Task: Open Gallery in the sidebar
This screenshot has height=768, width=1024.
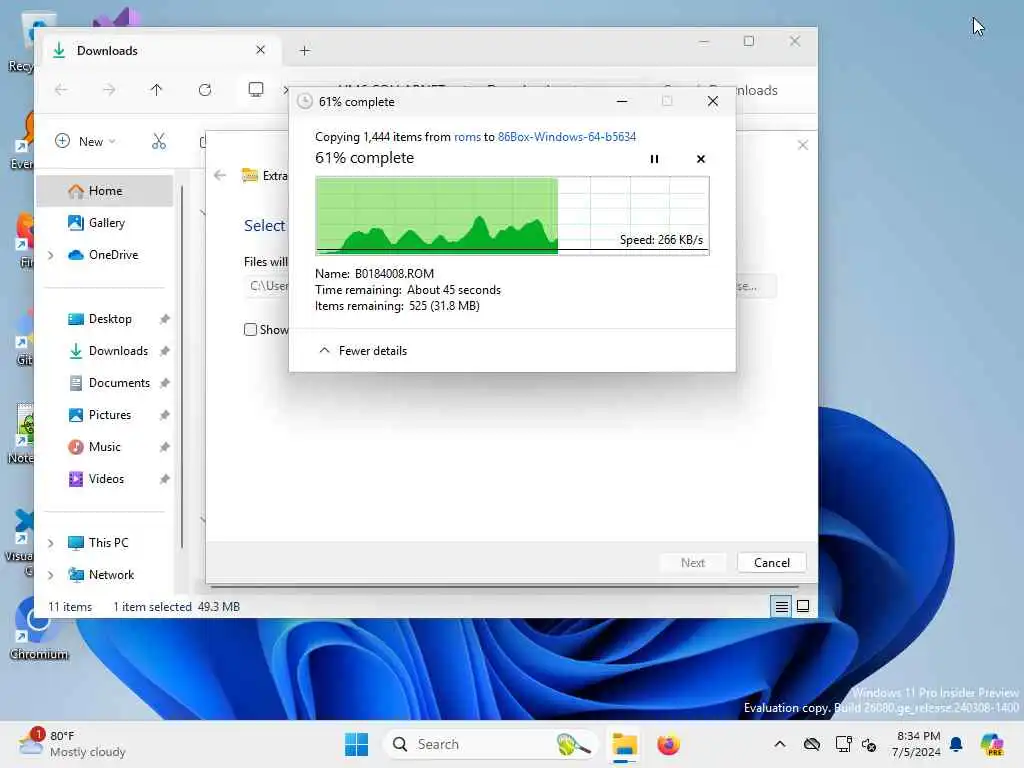Action: click(x=105, y=223)
